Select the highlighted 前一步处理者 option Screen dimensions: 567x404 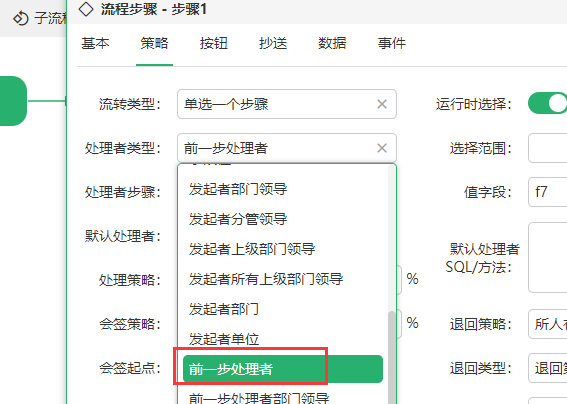click(283, 369)
